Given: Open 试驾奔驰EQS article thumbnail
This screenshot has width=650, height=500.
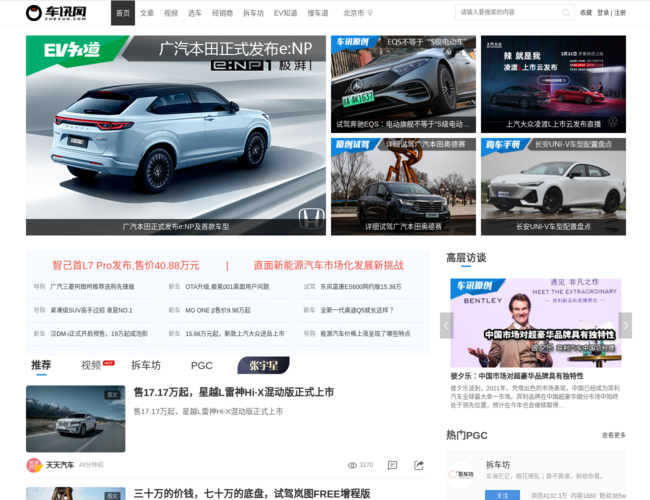Looking at the screenshot, I should pos(403,84).
